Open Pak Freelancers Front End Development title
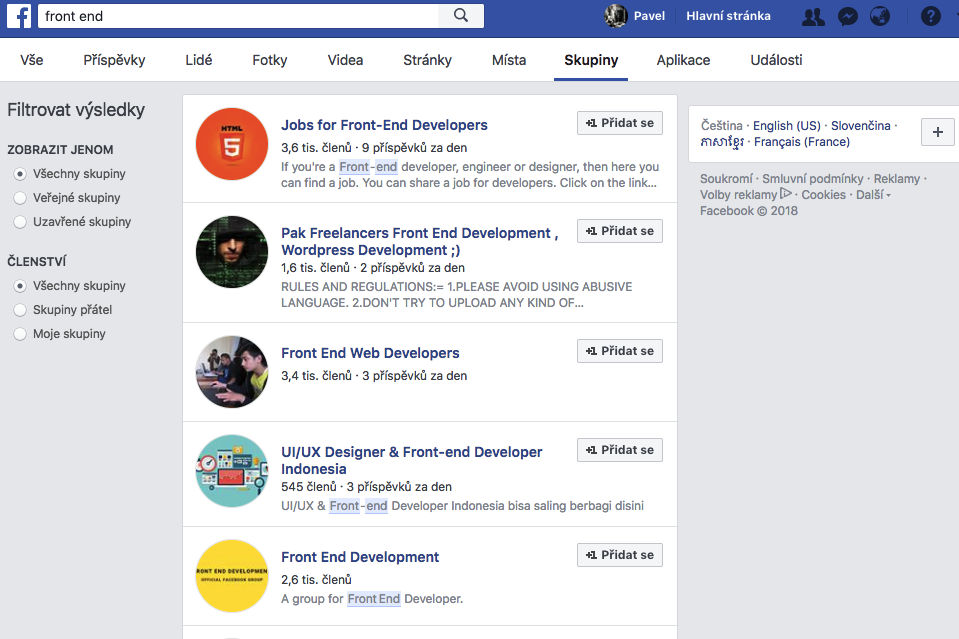Screen dimensions: 959x639 click(420, 242)
